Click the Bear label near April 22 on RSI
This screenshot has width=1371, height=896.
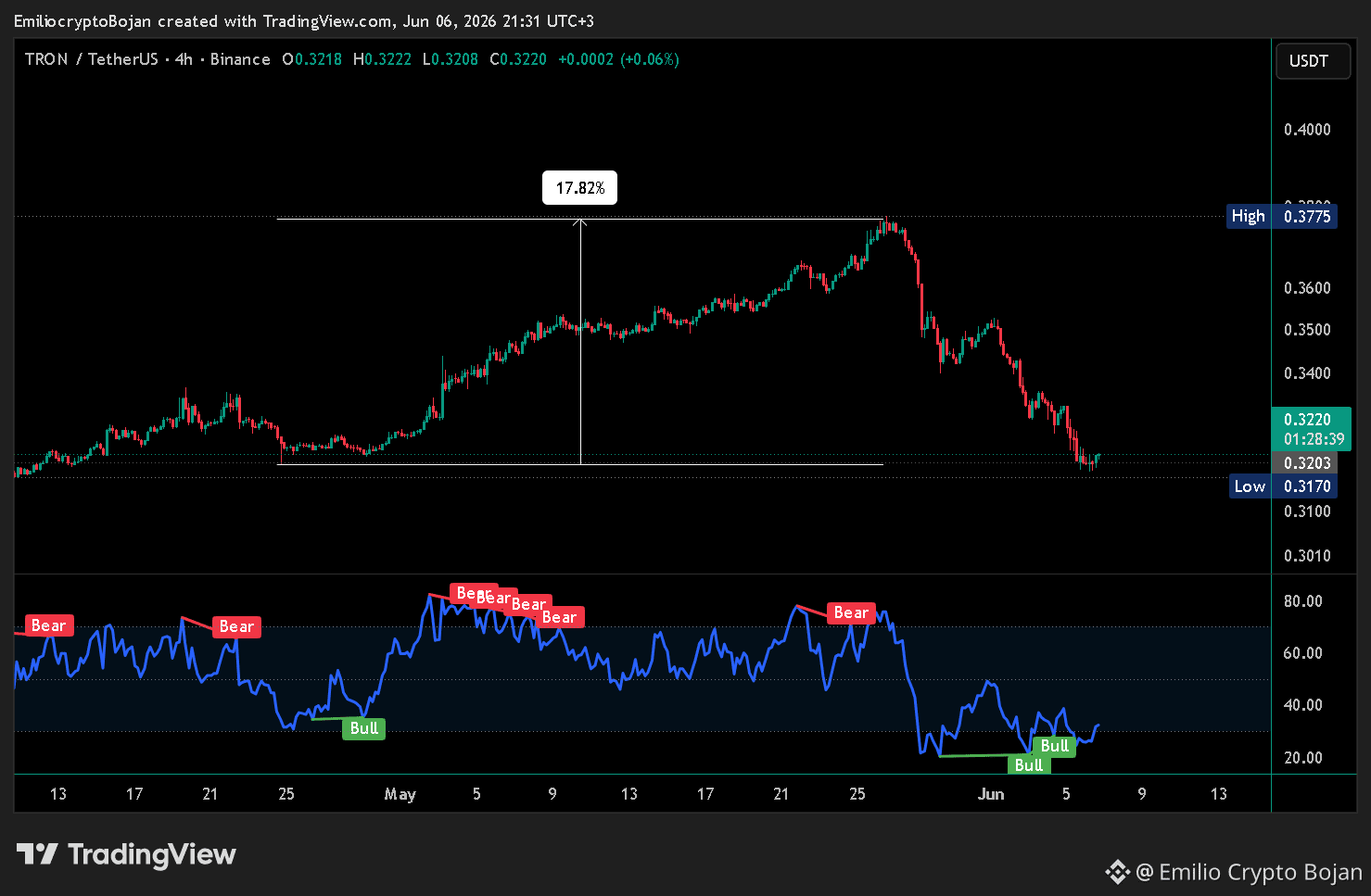coord(236,626)
